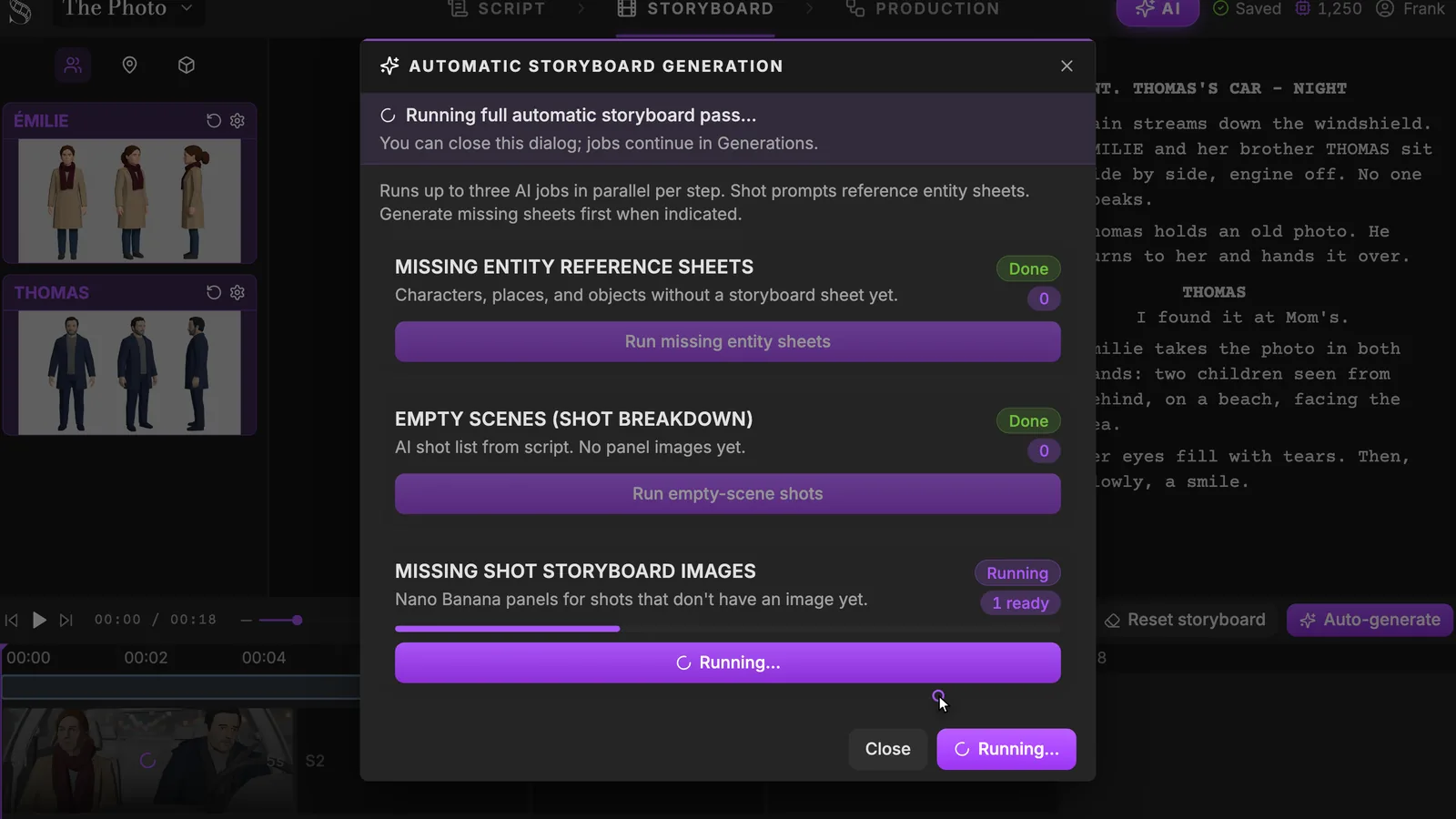The image size is (1456, 819).
Task: Click Run empty-scene shots button
Action: pos(727,493)
